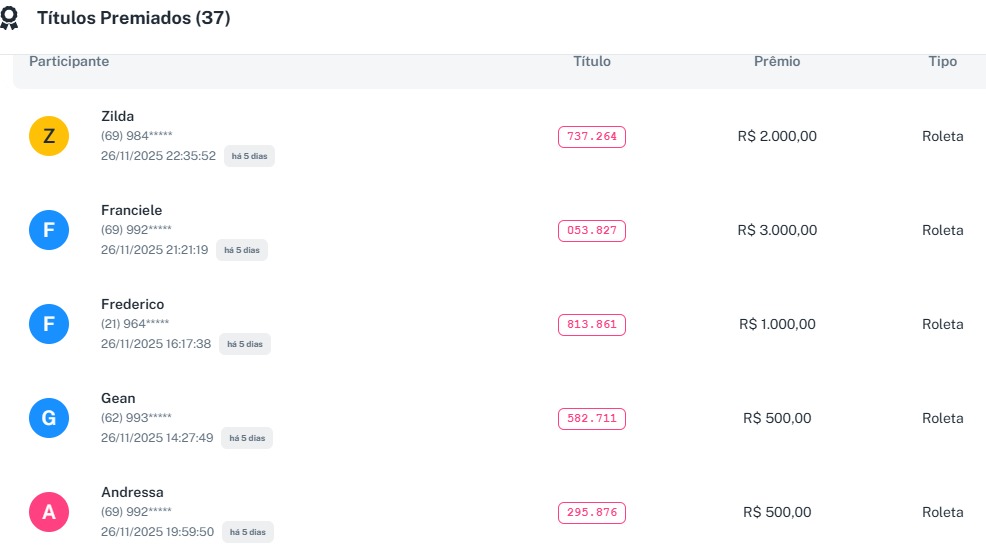Image resolution: width=986 pixels, height=550 pixels.
Task: Select title number badge 053.827
Action: (x=592, y=231)
